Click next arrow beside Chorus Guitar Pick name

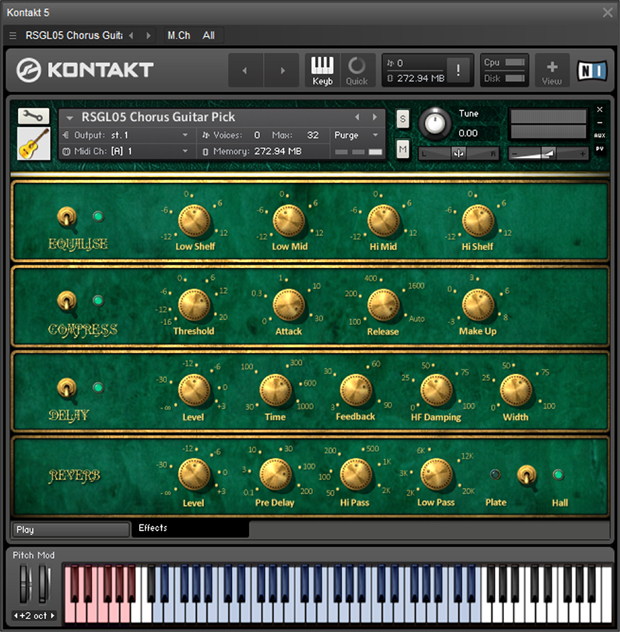coord(374,117)
